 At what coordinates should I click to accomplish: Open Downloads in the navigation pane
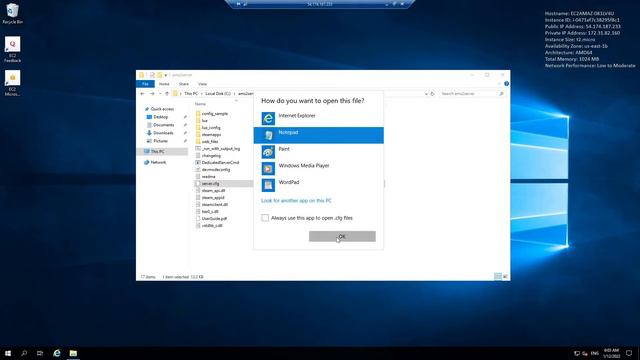pos(163,133)
